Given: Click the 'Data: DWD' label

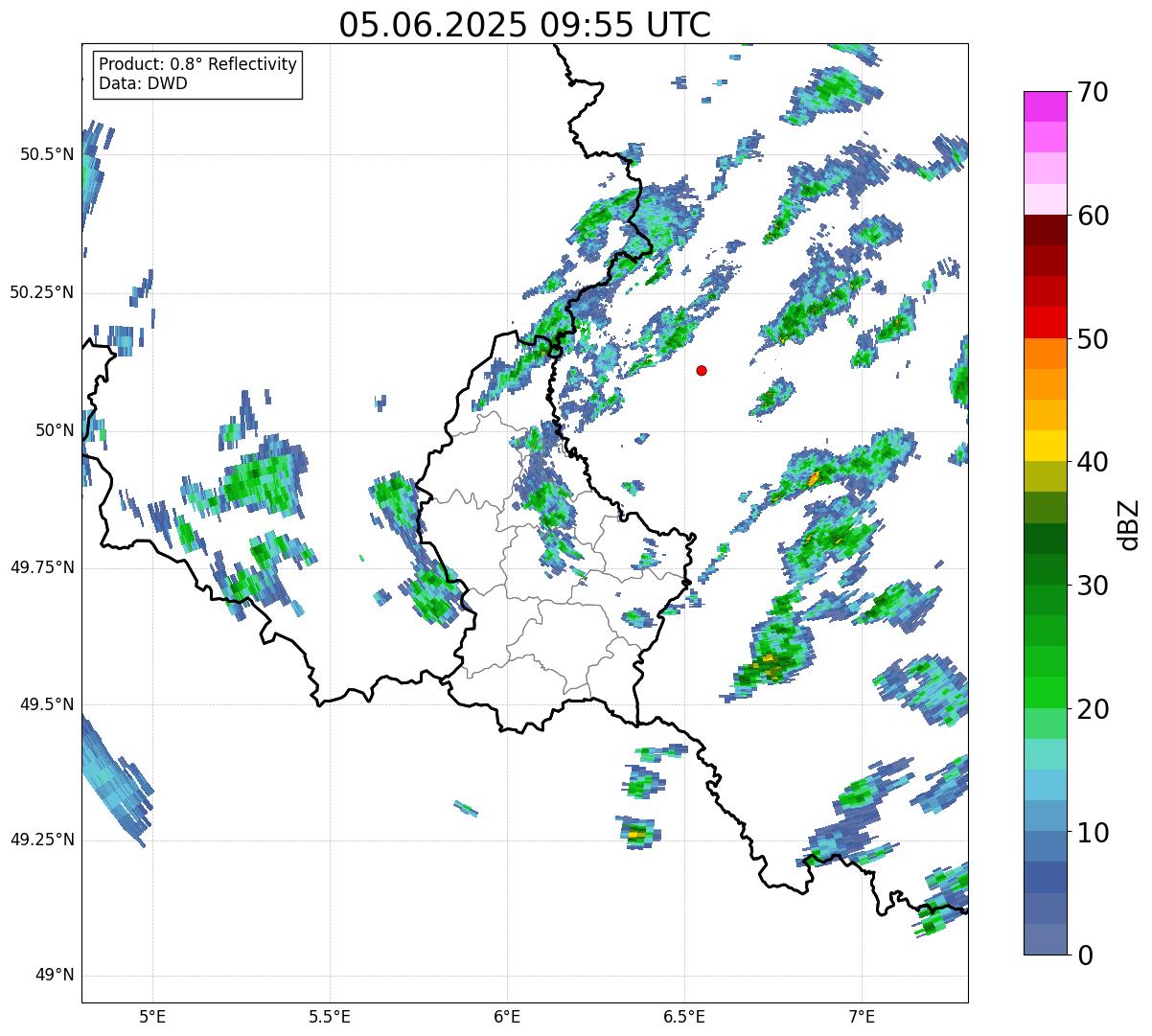Looking at the screenshot, I should tap(144, 83).
